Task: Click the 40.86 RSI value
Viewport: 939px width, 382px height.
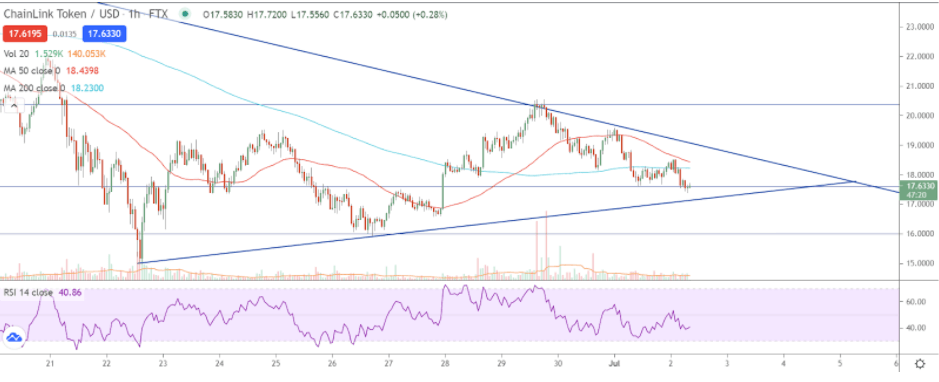Action: pos(70,292)
